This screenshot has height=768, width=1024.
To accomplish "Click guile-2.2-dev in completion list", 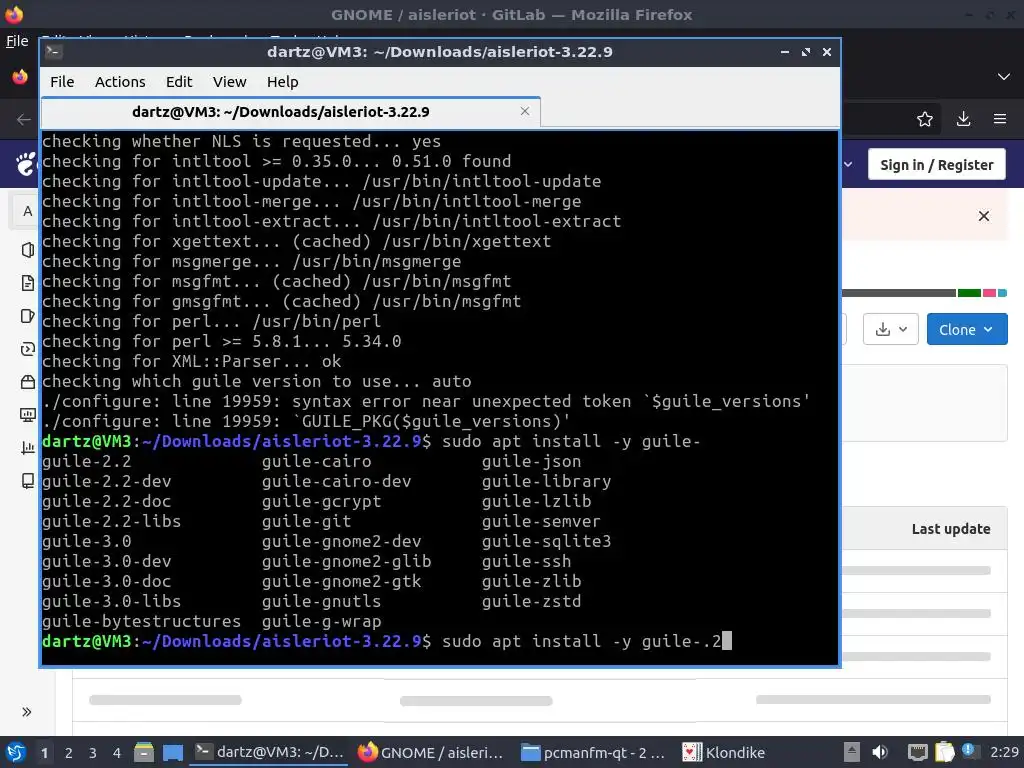I will point(106,481).
